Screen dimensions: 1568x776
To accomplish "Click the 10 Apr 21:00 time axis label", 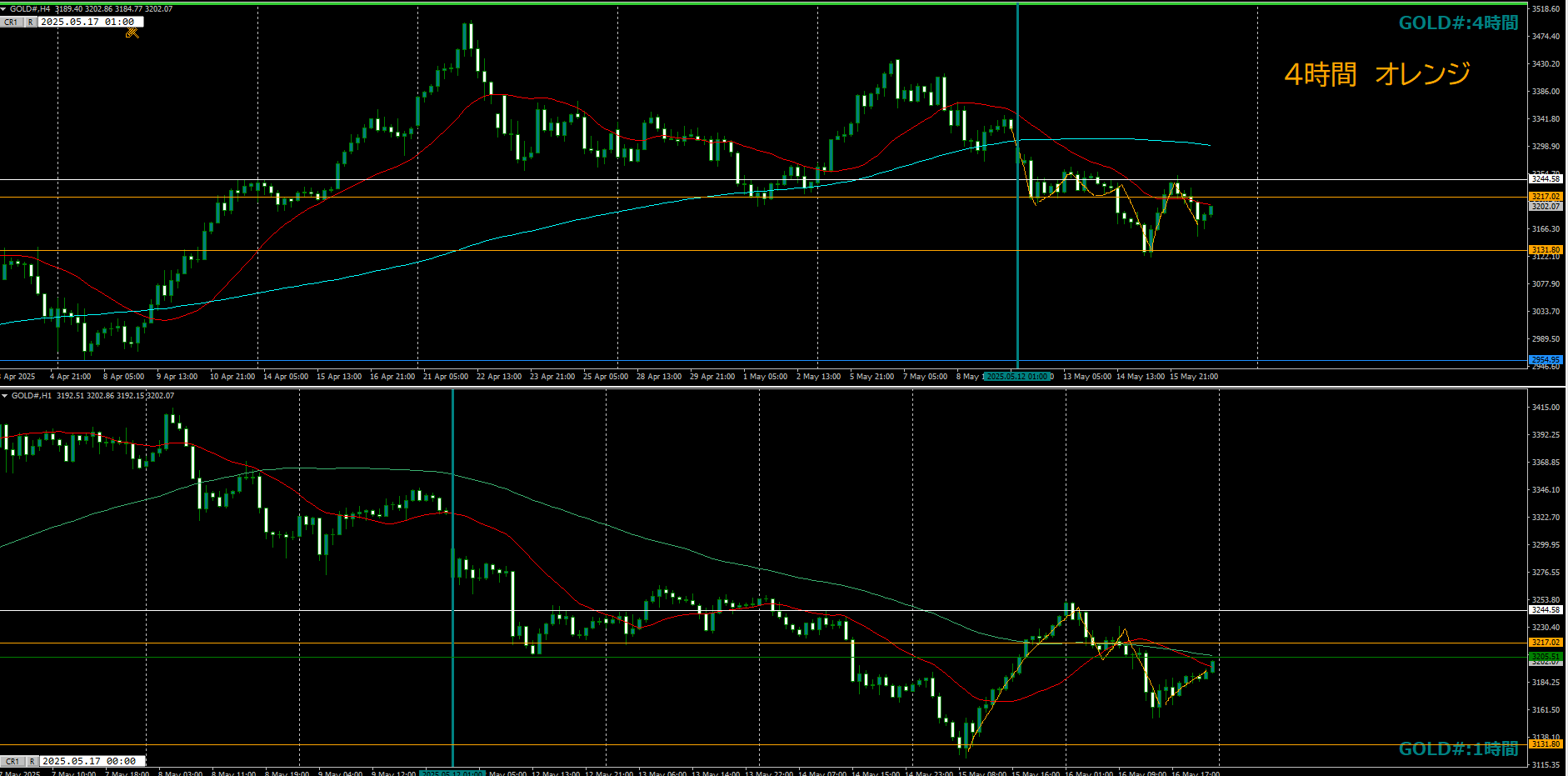I will coord(232,377).
